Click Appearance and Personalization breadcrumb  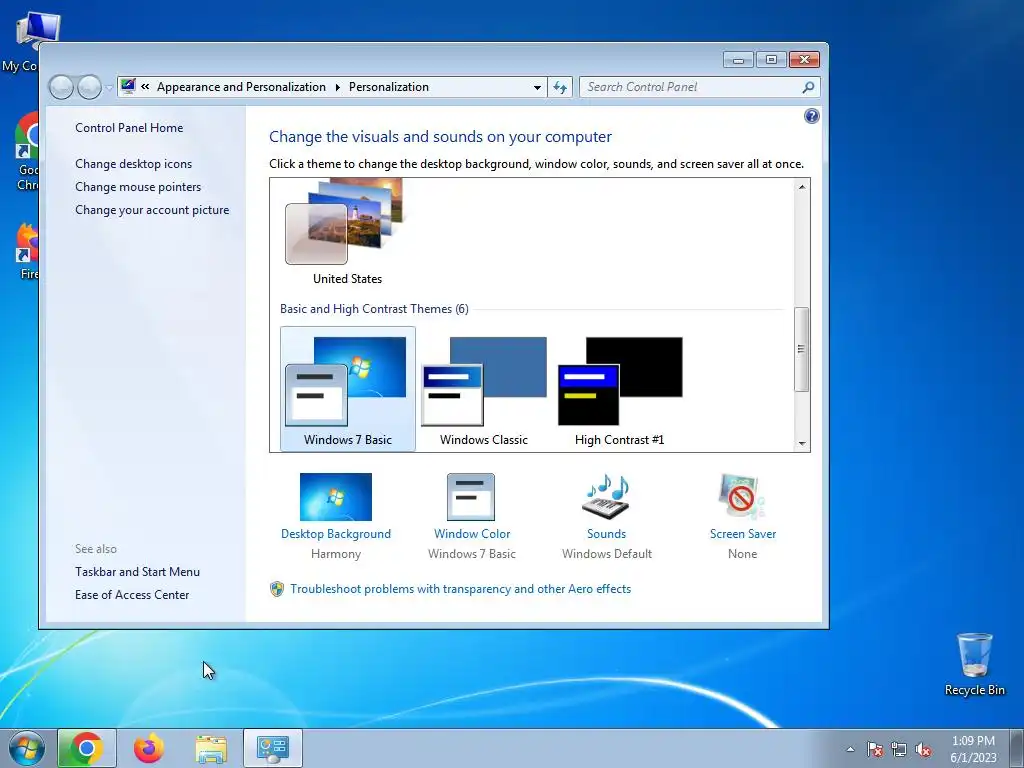[242, 88]
